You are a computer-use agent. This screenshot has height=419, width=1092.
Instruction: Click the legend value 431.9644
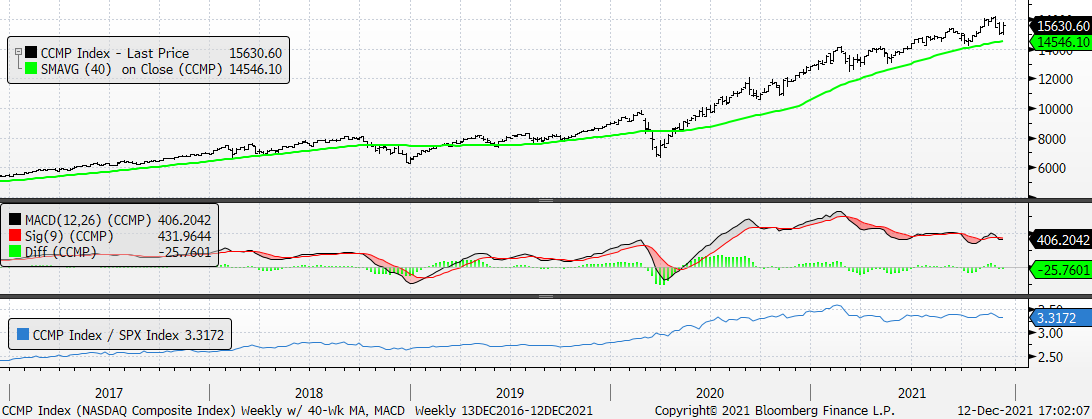click(185, 236)
